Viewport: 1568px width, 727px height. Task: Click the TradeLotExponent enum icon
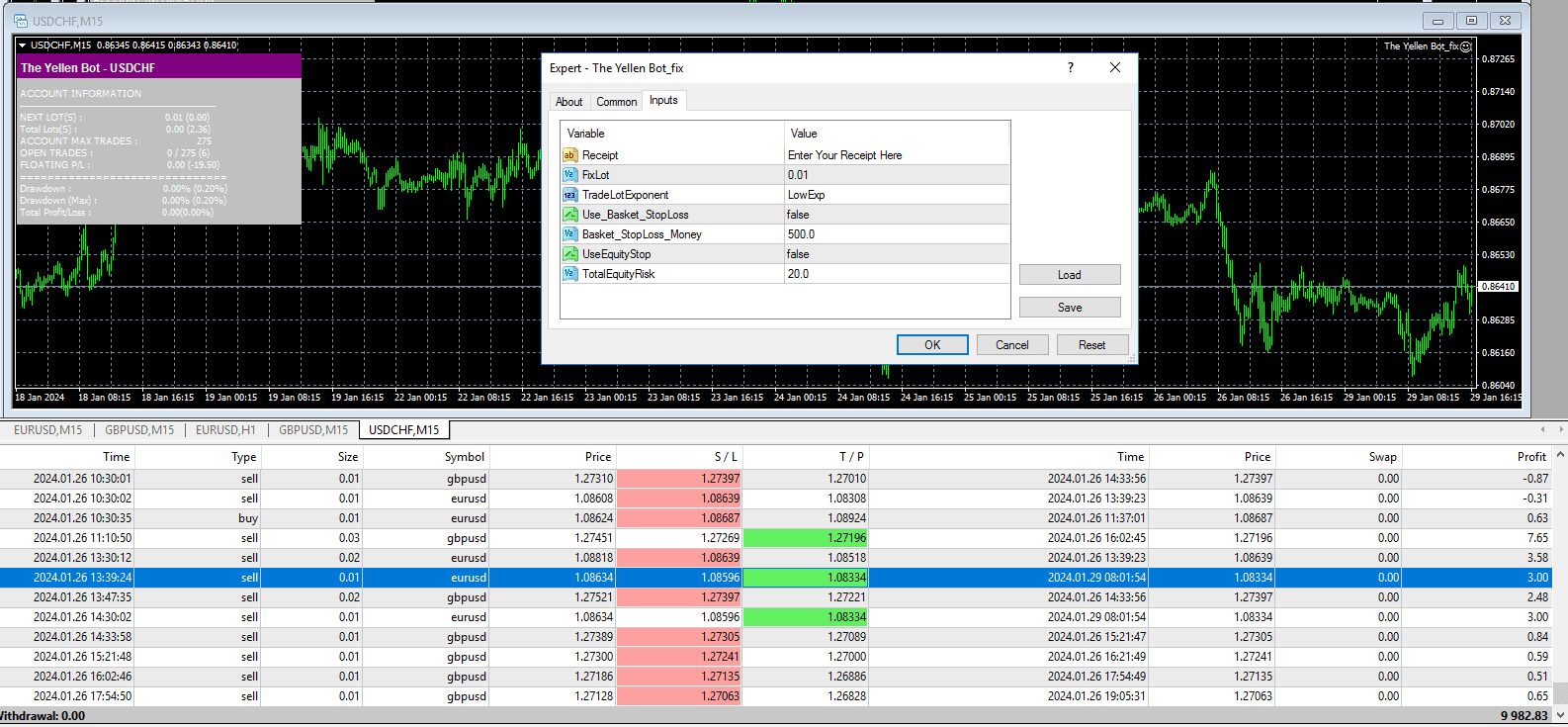tap(569, 195)
